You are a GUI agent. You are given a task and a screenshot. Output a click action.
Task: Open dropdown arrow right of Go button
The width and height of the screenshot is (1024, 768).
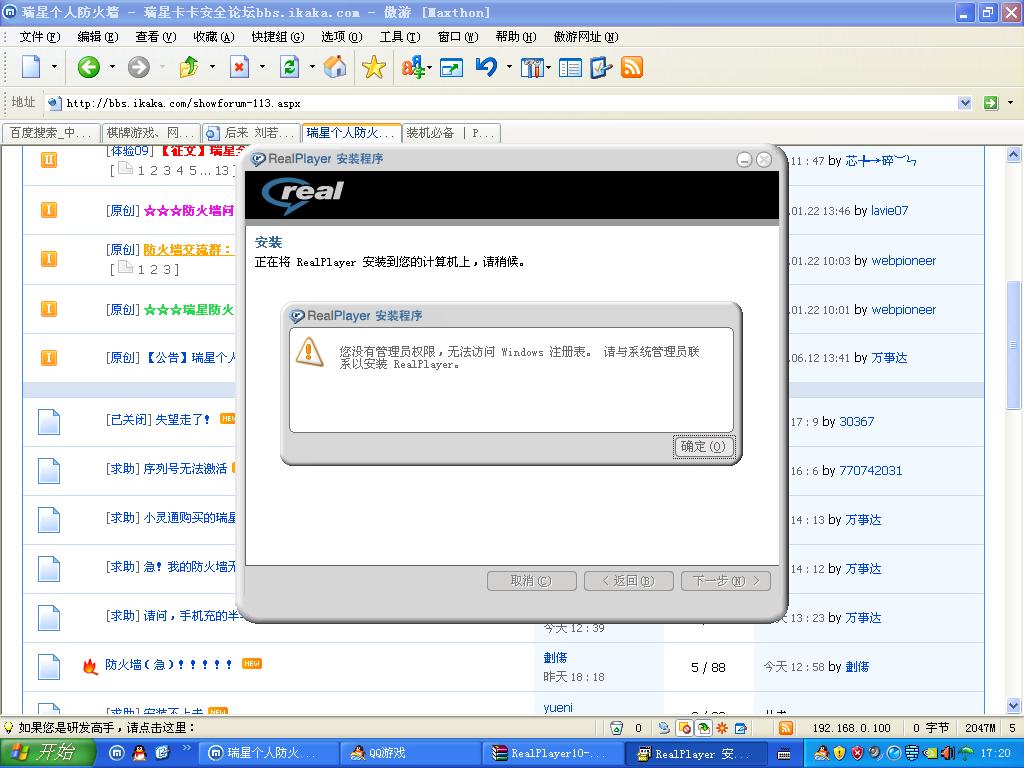[1010, 103]
